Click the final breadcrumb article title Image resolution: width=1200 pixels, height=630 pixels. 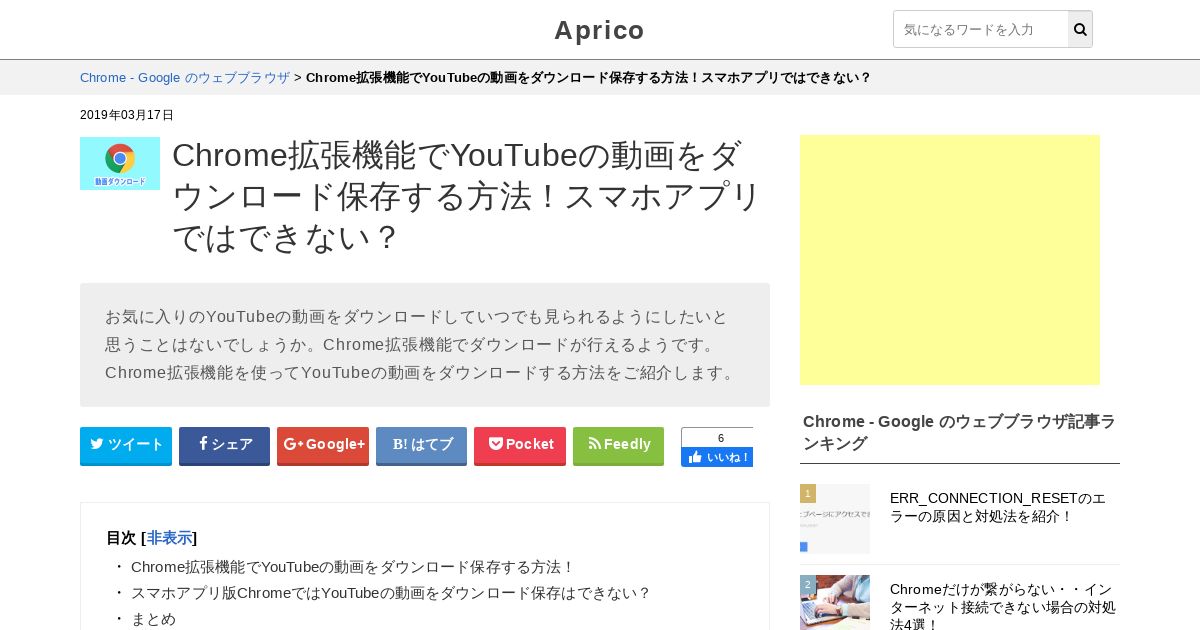[x=588, y=77]
